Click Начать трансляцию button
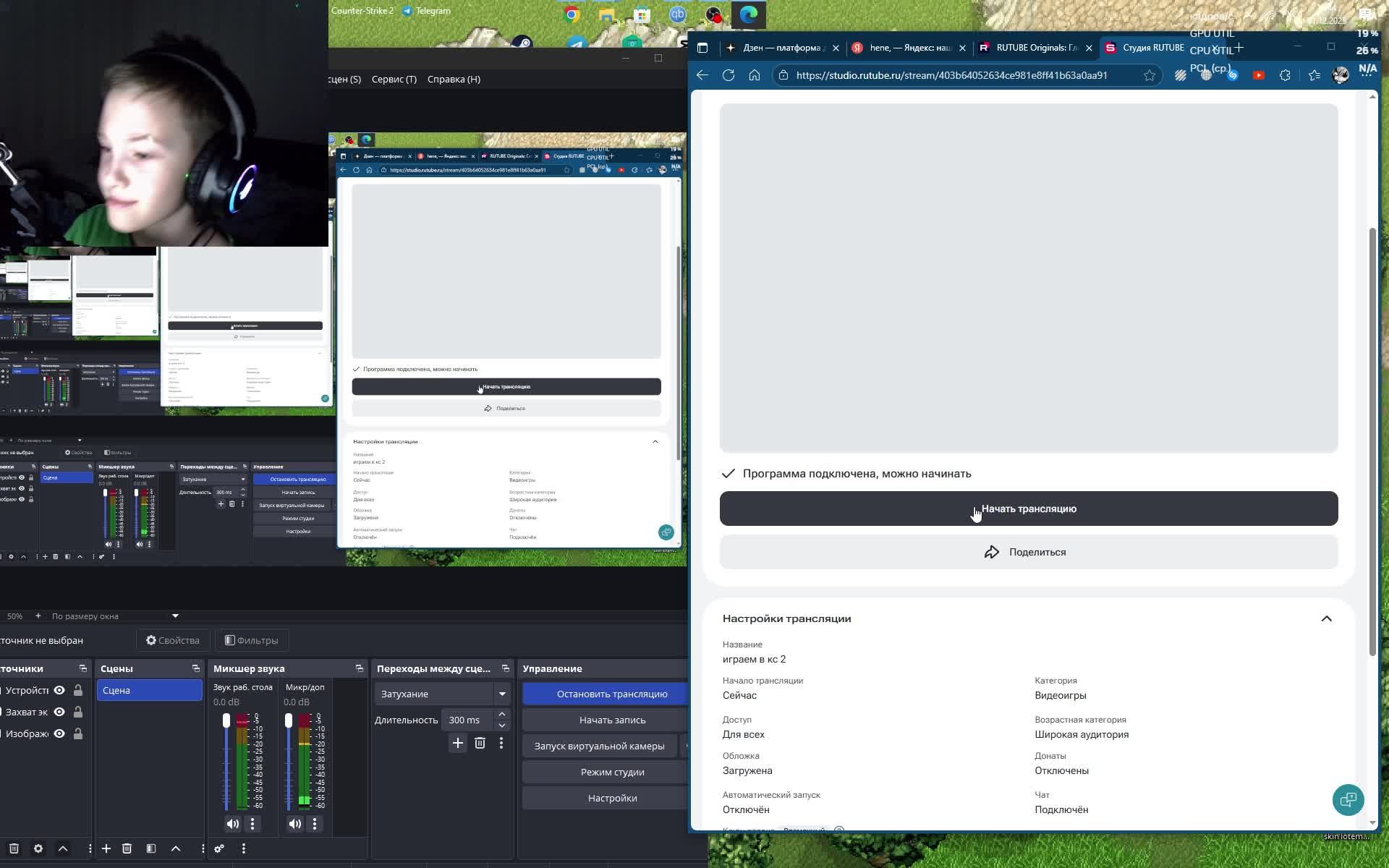The image size is (1389, 868). pyautogui.click(x=1028, y=509)
